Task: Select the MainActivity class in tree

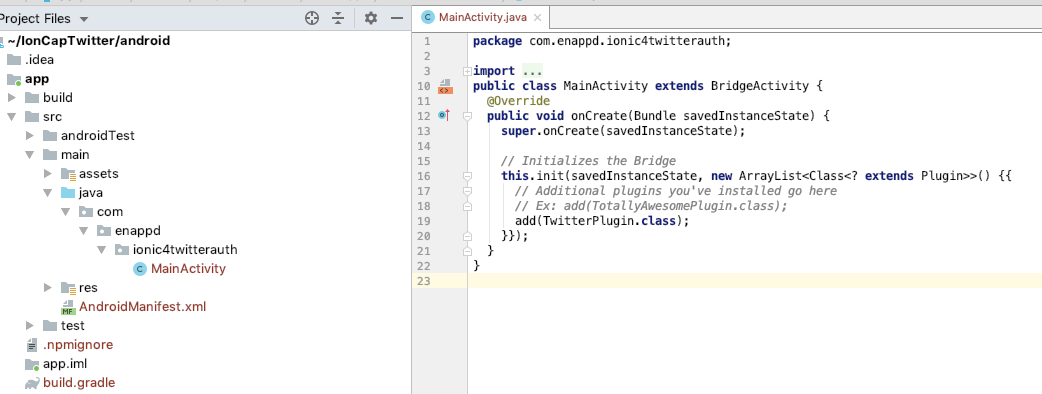Action: 188,269
